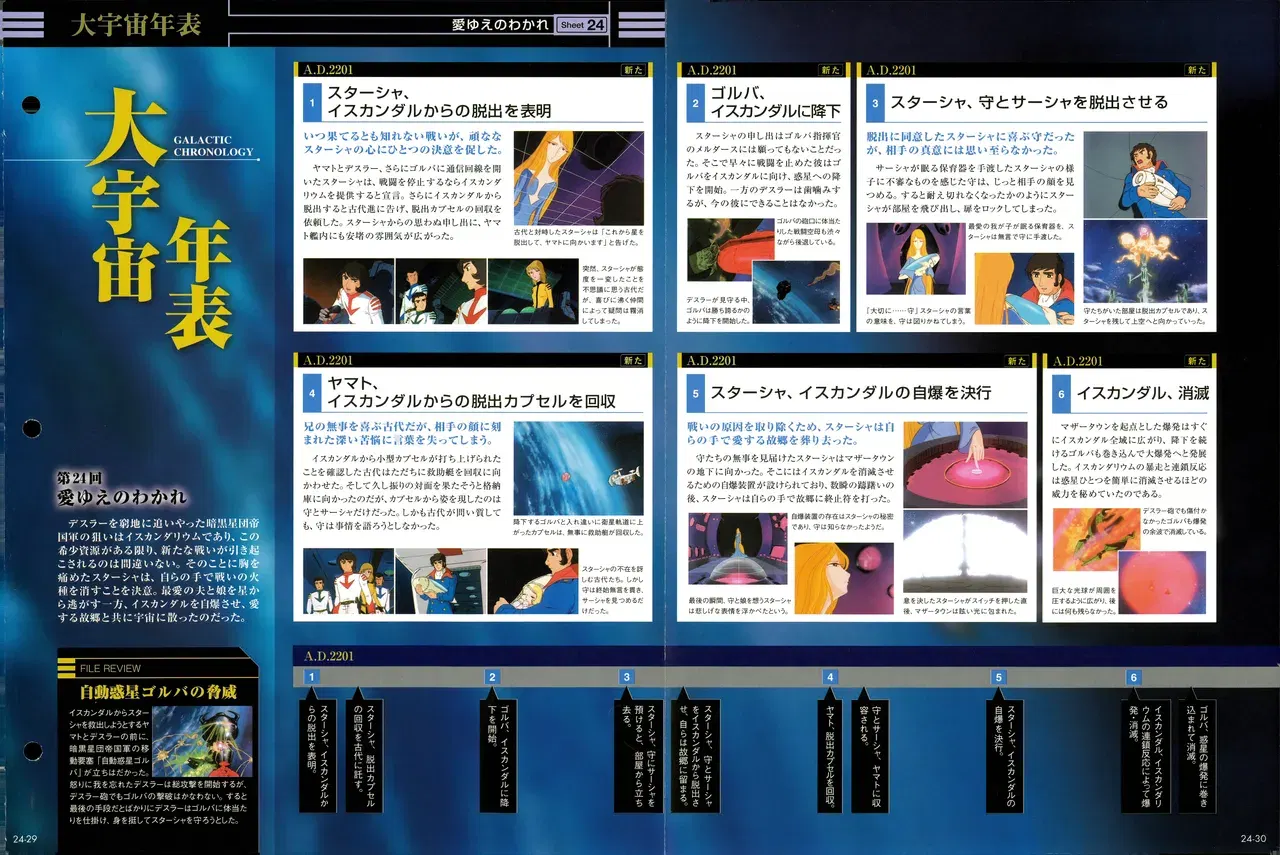Click the planet-from-orbit image in card 4

pos(579,468)
